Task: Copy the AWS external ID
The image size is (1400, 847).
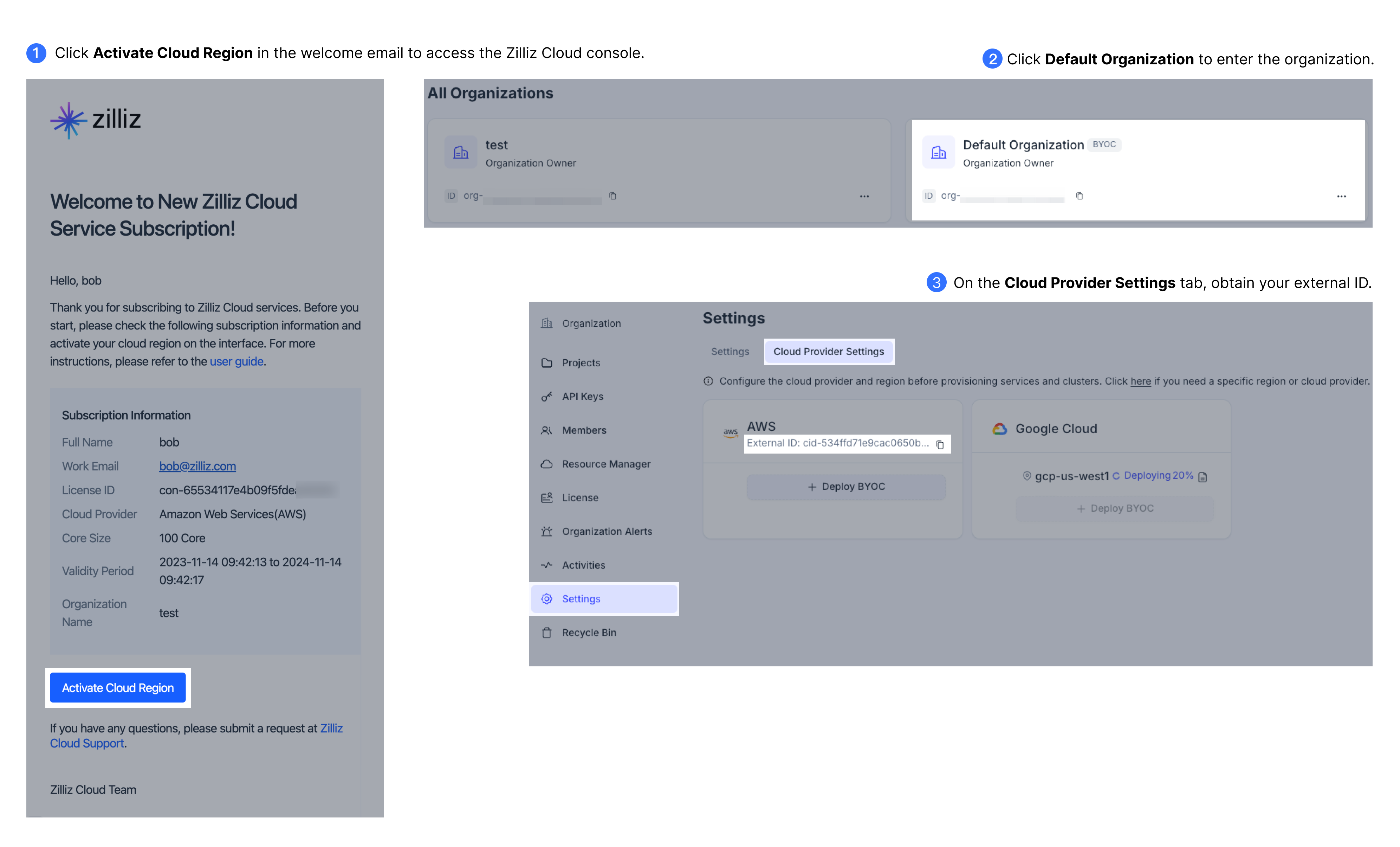Action: pos(940,444)
